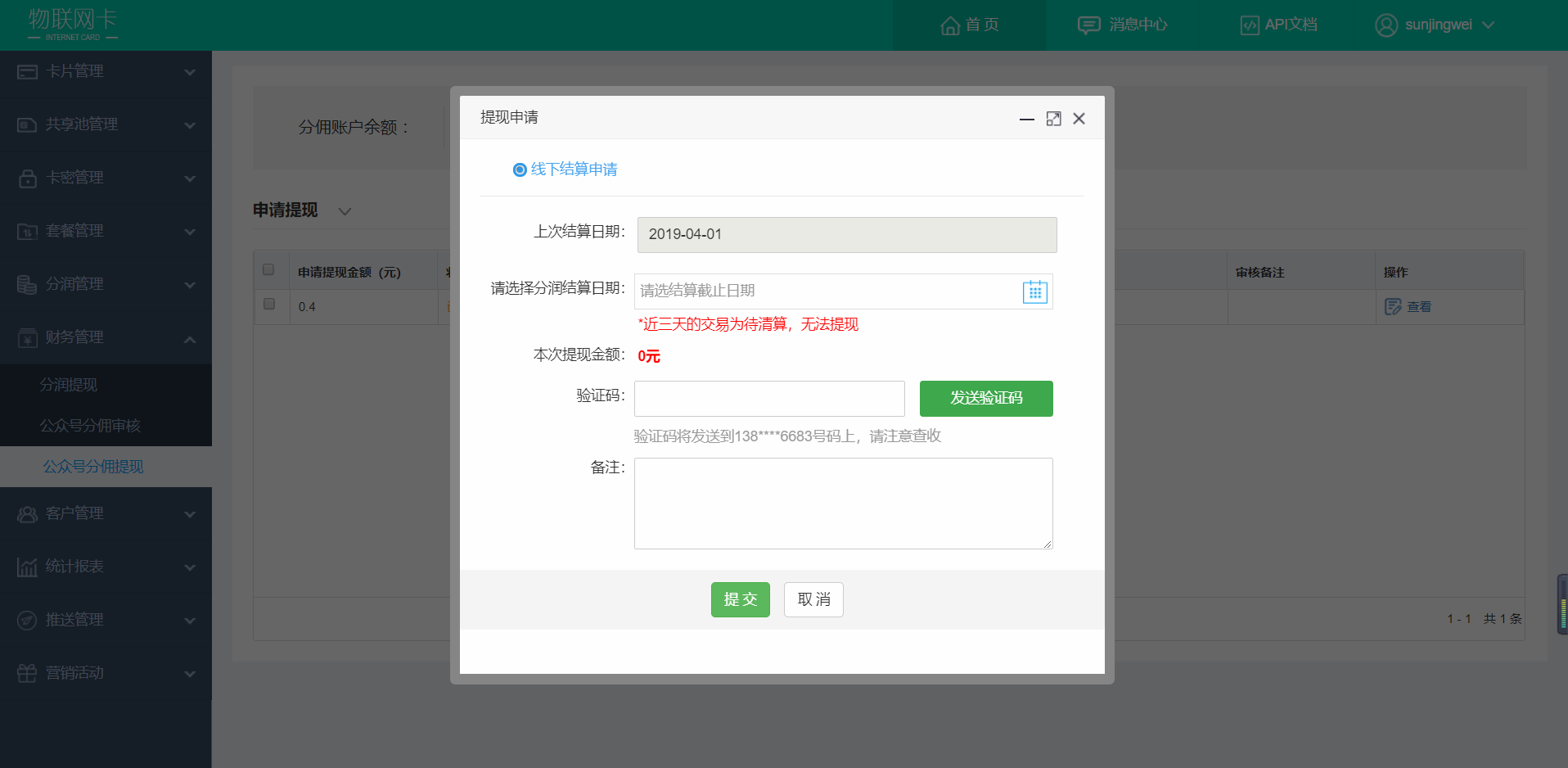
Task: Go to 首页 tab in top bar
Action: 969,25
